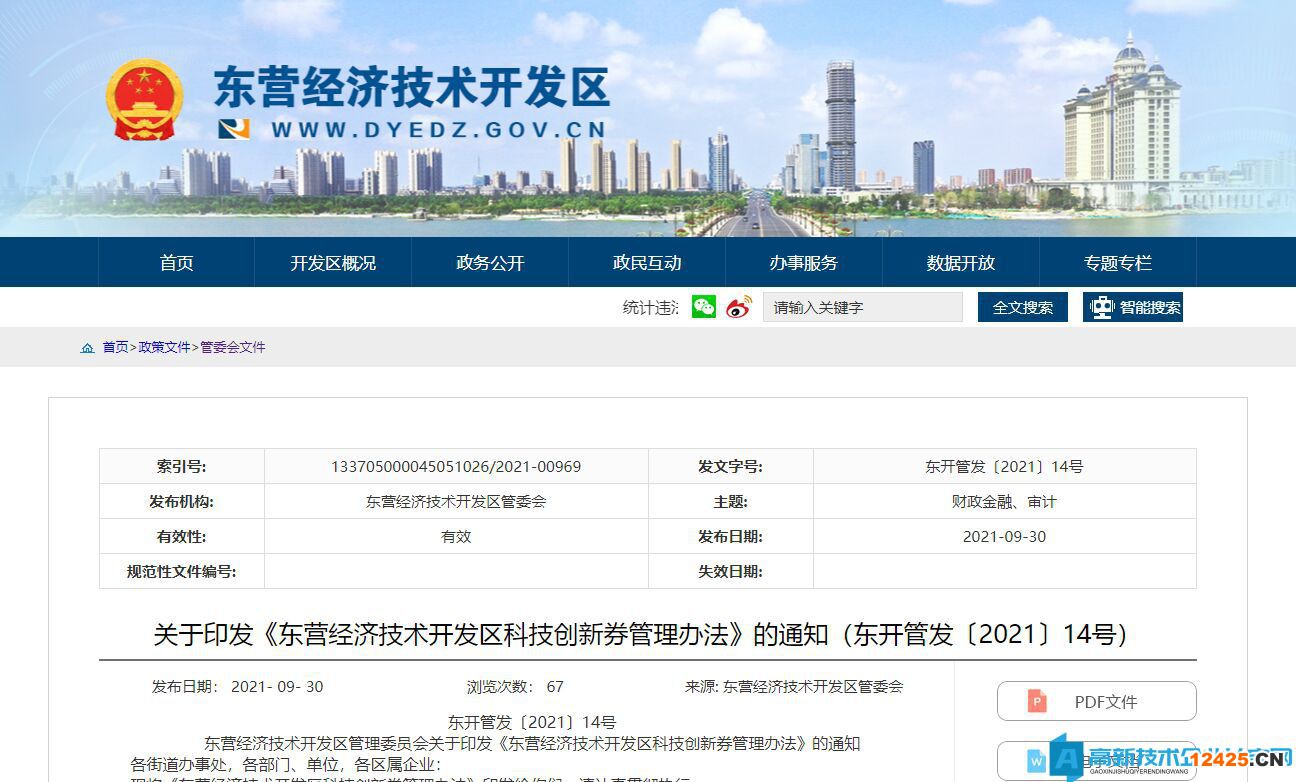This screenshot has width=1296, height=782.
Task: Click the 请输入关键字 search input box
Action: click(x=862, y=307)
